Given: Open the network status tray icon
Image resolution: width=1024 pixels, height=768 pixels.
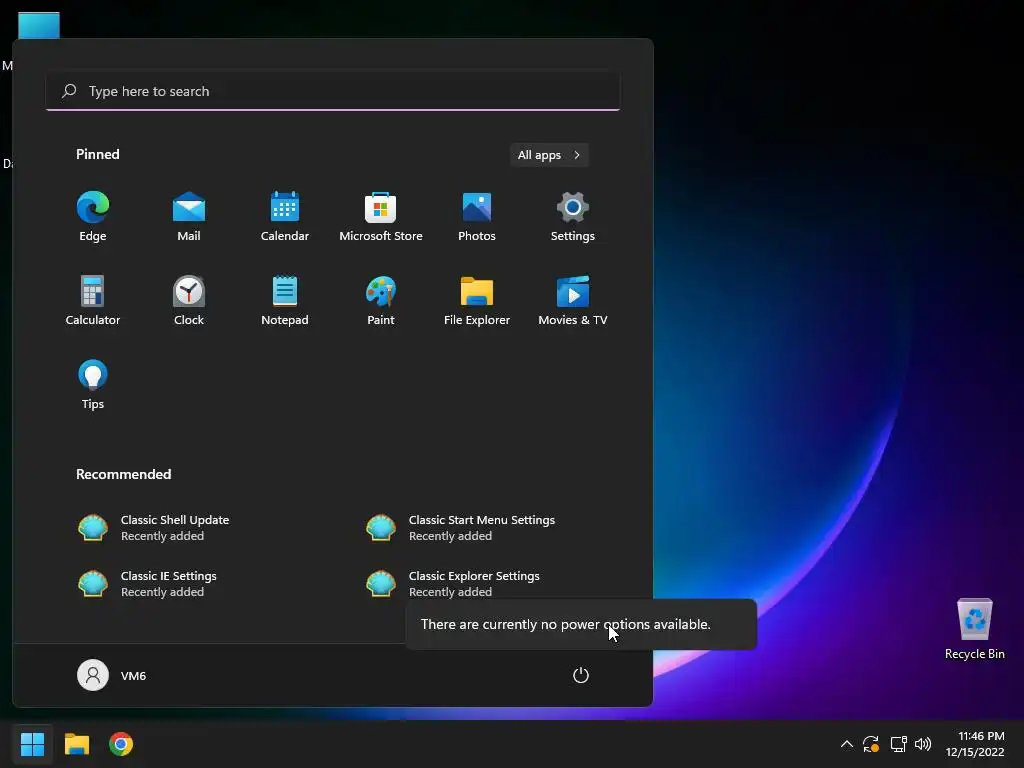Looking at the screenshot, I should click(x=899, y=744).
